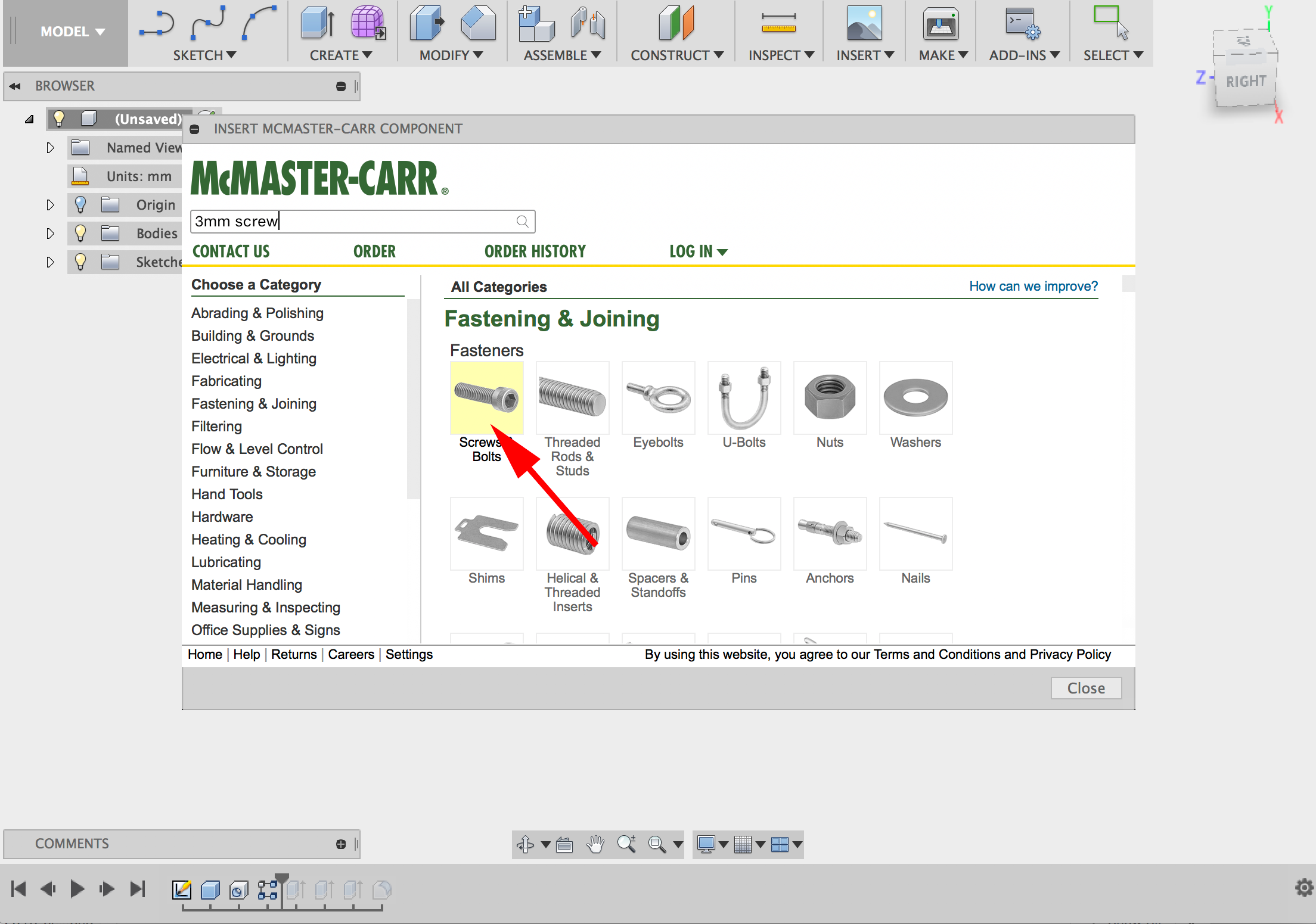
Task: Click the Zoom navigation icon
Action: click(626, 844)
